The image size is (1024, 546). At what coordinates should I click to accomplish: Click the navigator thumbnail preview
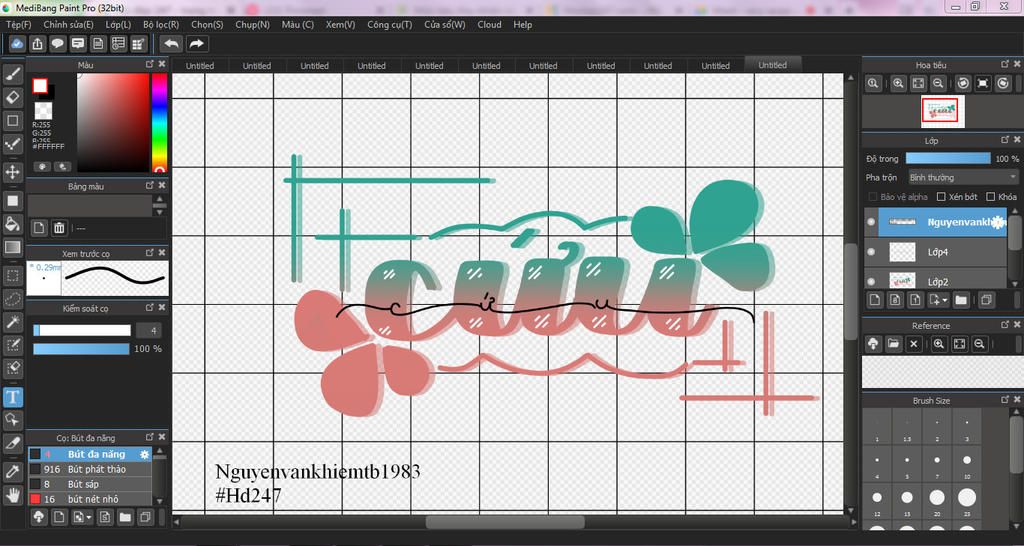pos(940,111)
